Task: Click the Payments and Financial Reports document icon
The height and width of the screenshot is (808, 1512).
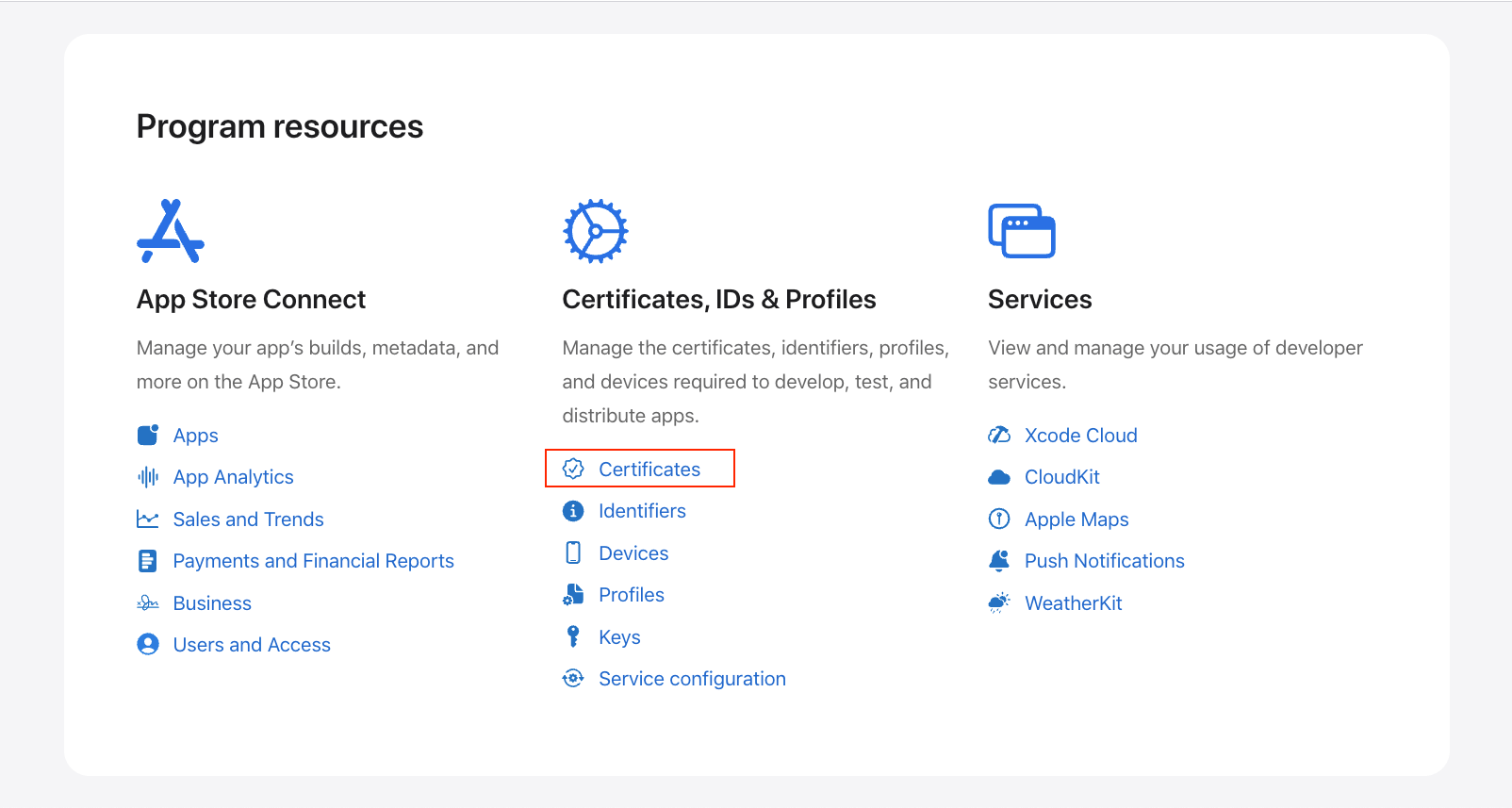Action: [x=148, y=561]
